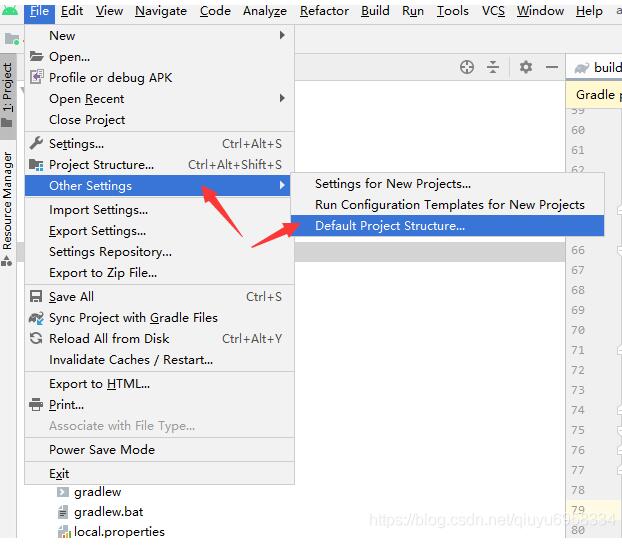The image size is (622, 546).
Task: Choose Export to Zip File...
Action: point(159,273)
